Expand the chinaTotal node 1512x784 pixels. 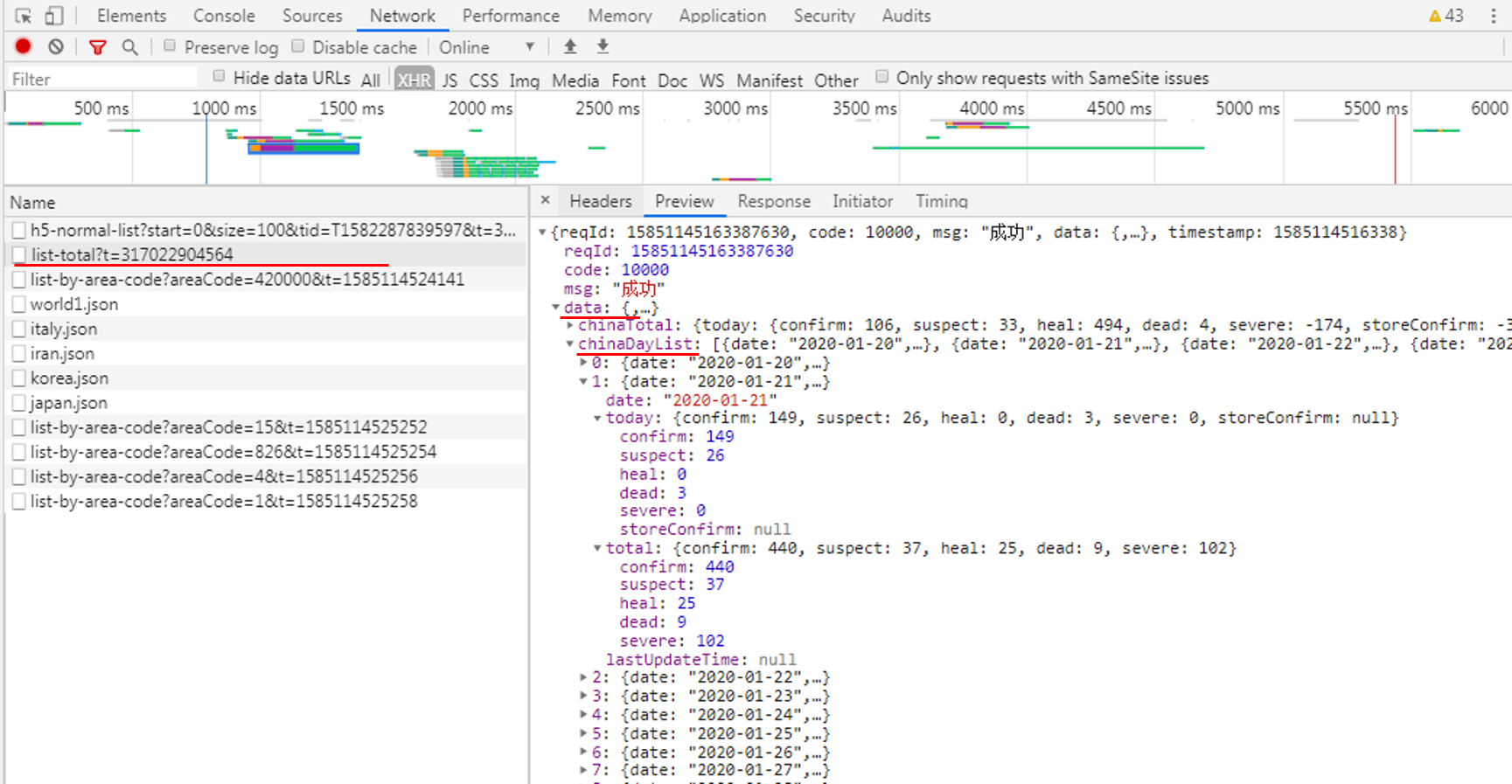point(569,325)
